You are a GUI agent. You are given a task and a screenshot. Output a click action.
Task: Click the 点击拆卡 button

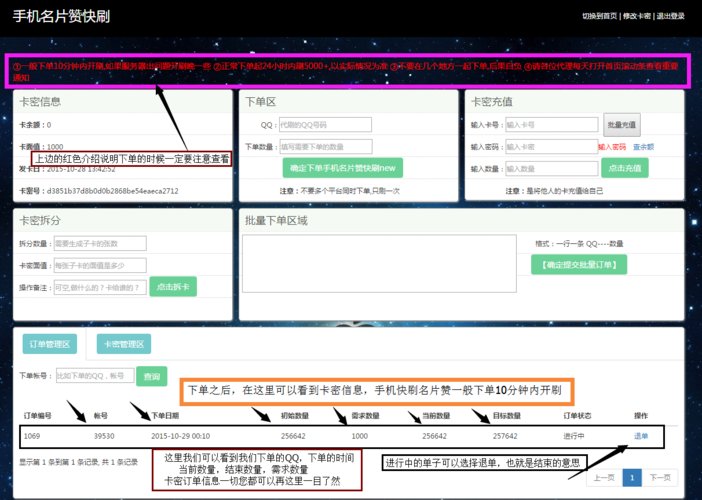point(173,286)
